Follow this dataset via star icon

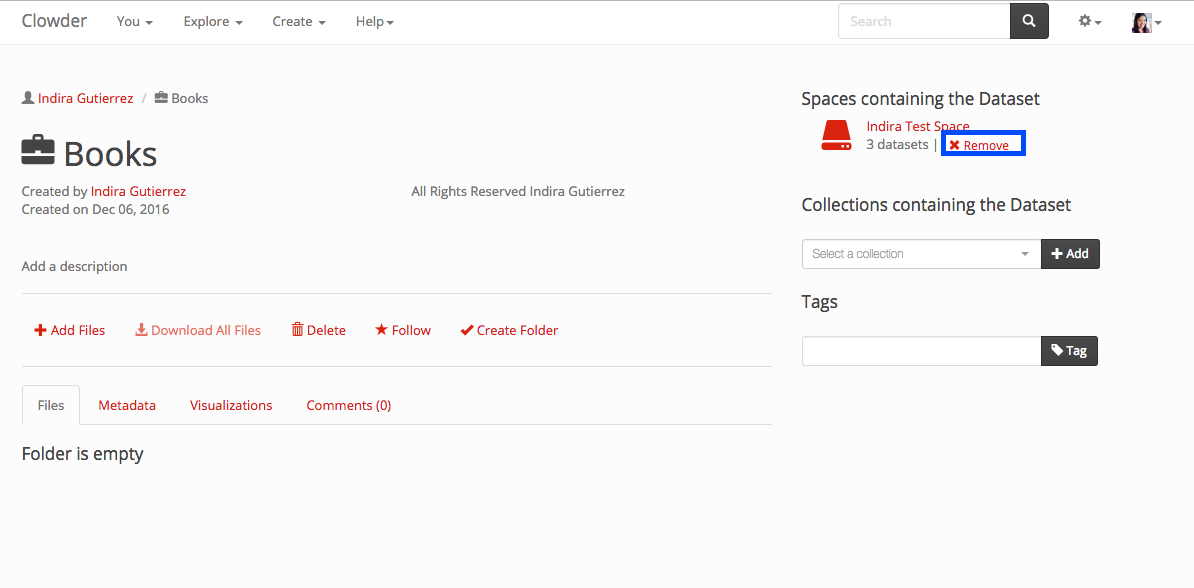coord(403,330)
